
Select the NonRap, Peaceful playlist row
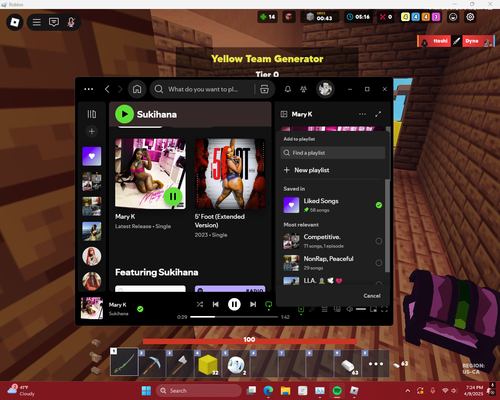tap(333, 263)
